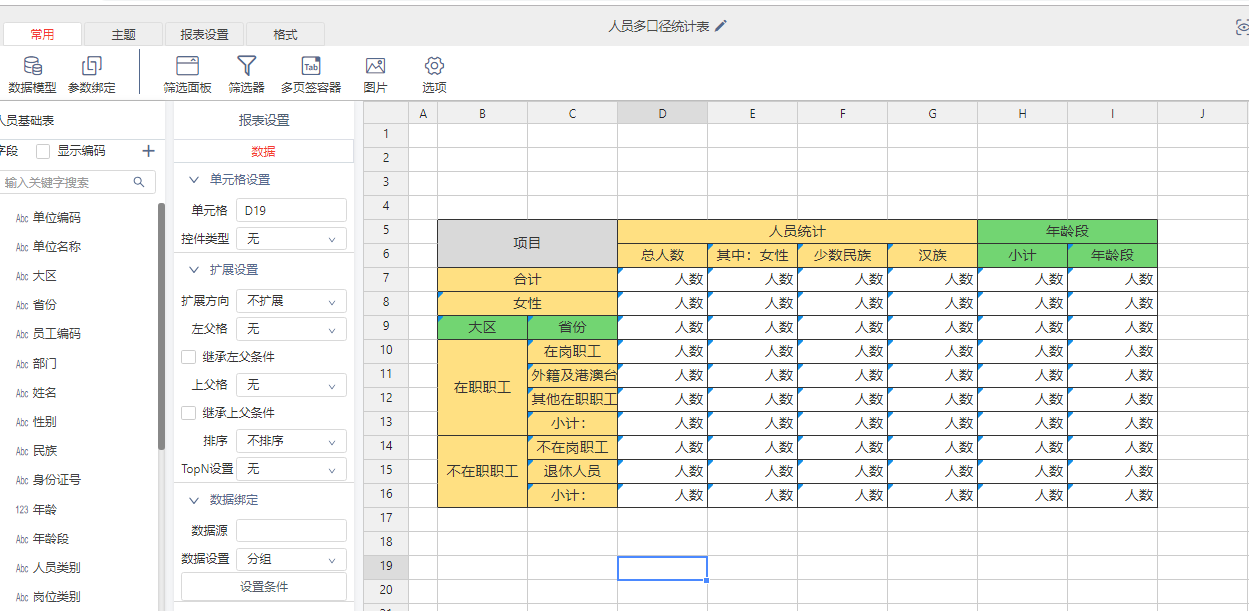Tick the 继承上父条件 checkbox
This screenshot has height=611, width=1249.
click(x=188, y=413)
